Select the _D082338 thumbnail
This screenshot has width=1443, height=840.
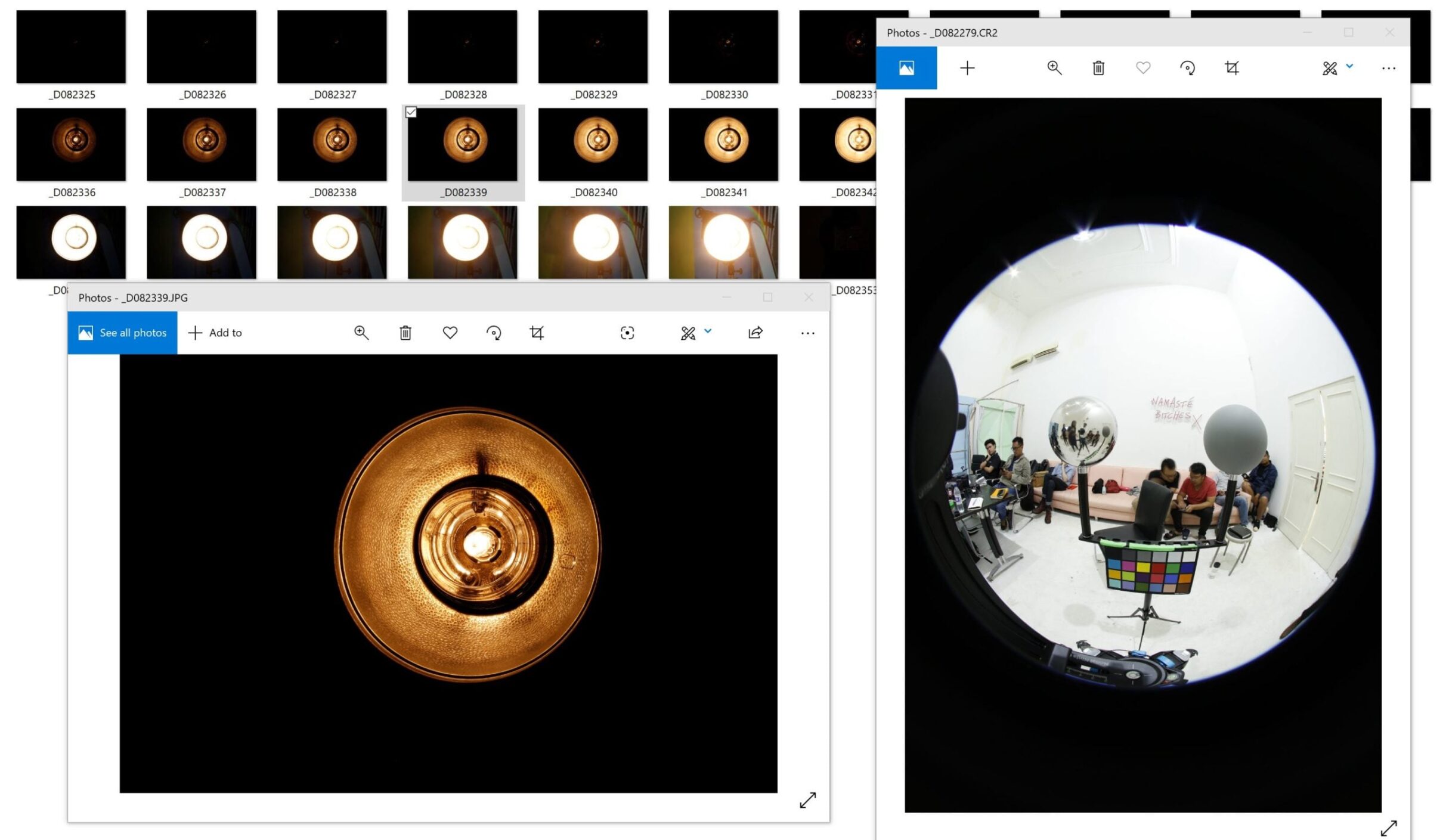(x=332, y=144)
